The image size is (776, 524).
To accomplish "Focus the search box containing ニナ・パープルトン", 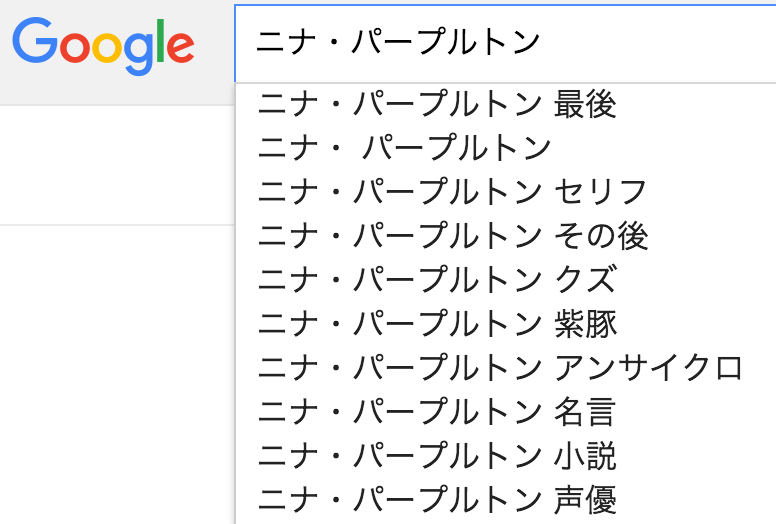I will 505,43.
